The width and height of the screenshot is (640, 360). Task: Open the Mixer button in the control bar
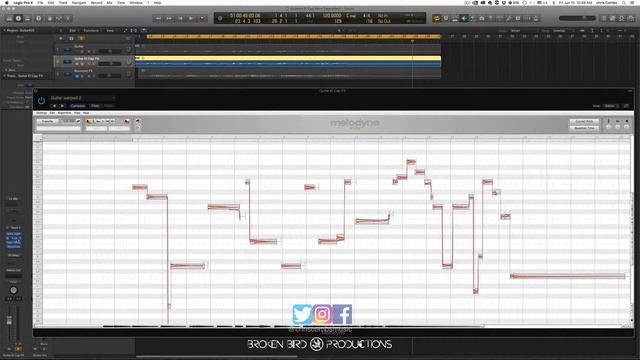click(59, 18)
